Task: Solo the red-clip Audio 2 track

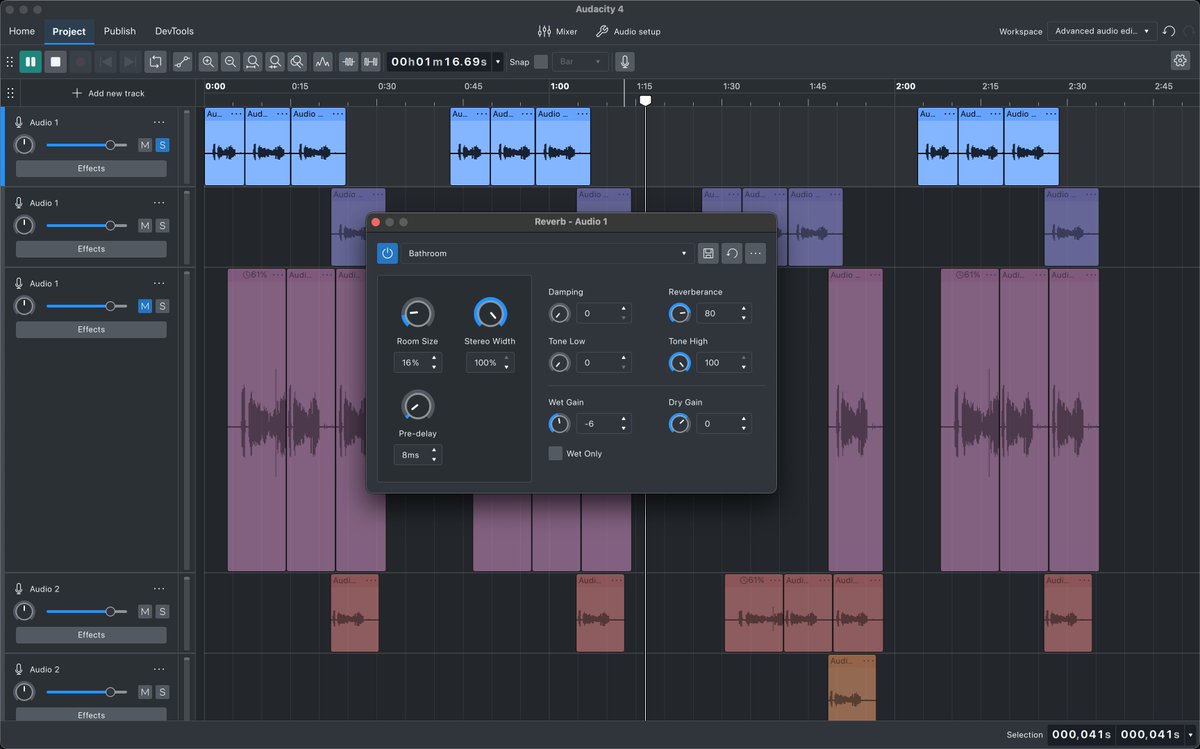Action: tap(162, 612)
